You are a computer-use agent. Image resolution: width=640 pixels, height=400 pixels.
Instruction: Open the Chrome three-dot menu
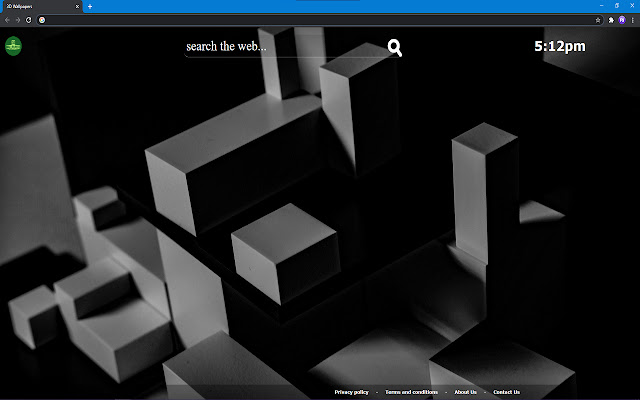(633, 20)
